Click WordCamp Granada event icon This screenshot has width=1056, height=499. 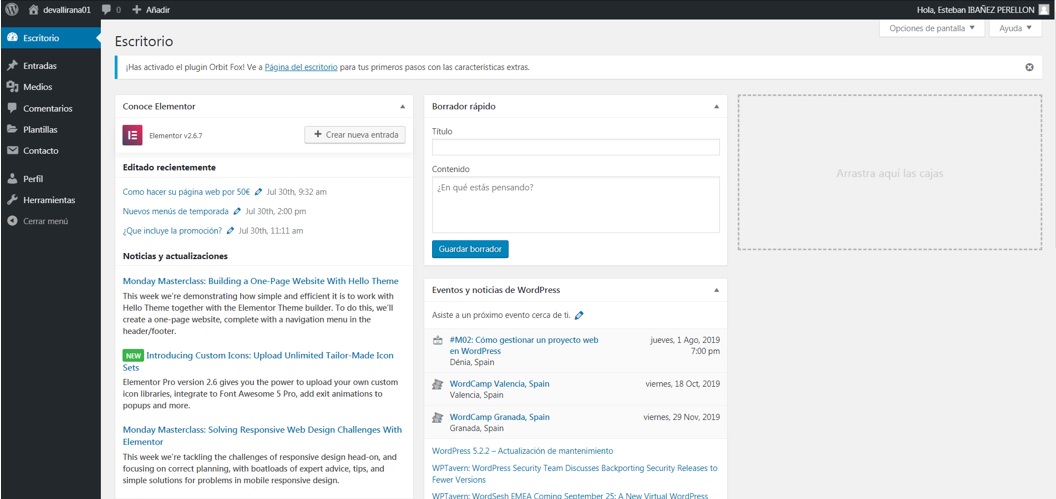(438, 418)
